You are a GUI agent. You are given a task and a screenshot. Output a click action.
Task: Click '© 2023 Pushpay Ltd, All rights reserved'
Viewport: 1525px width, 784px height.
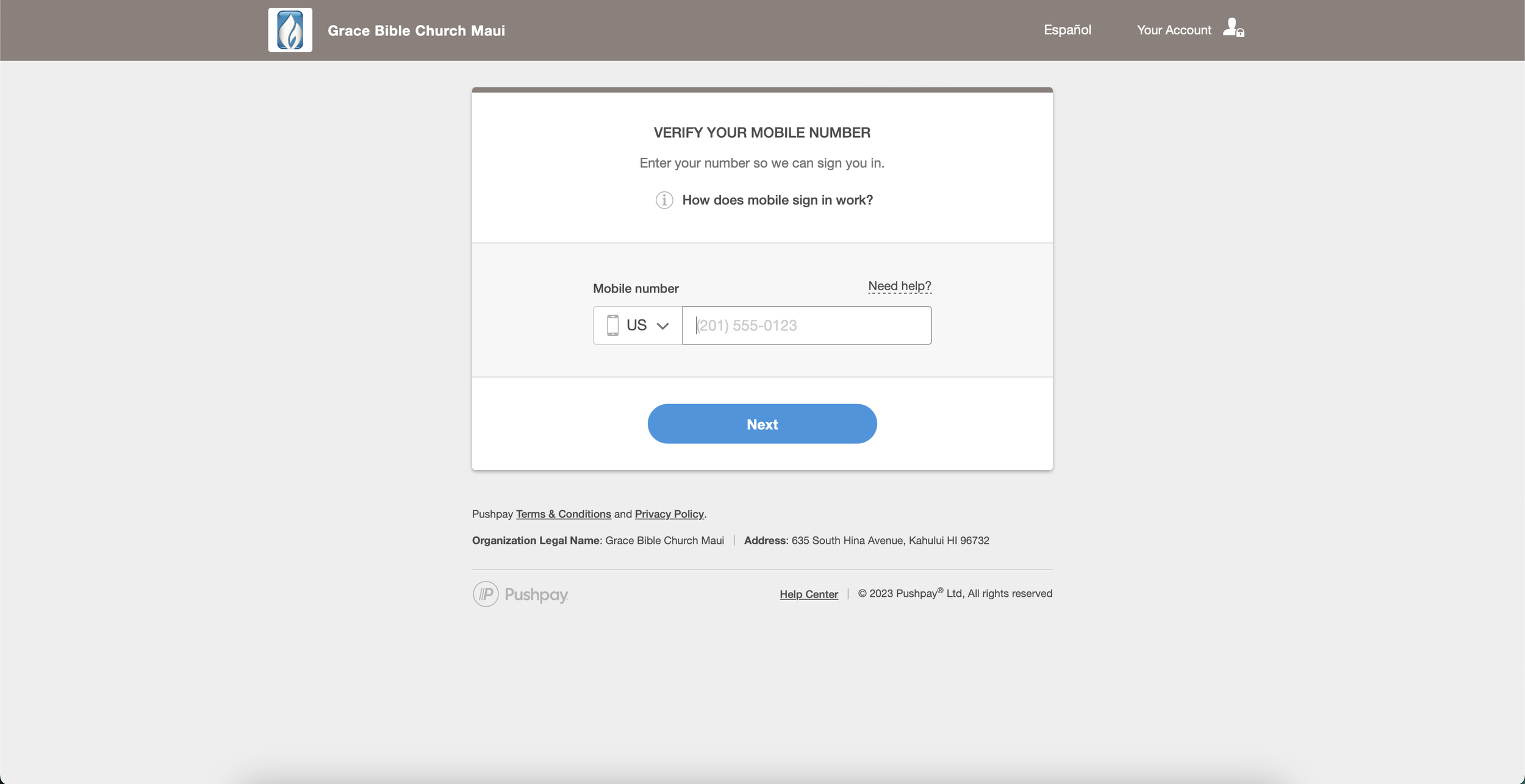click(x=955, y=593)
